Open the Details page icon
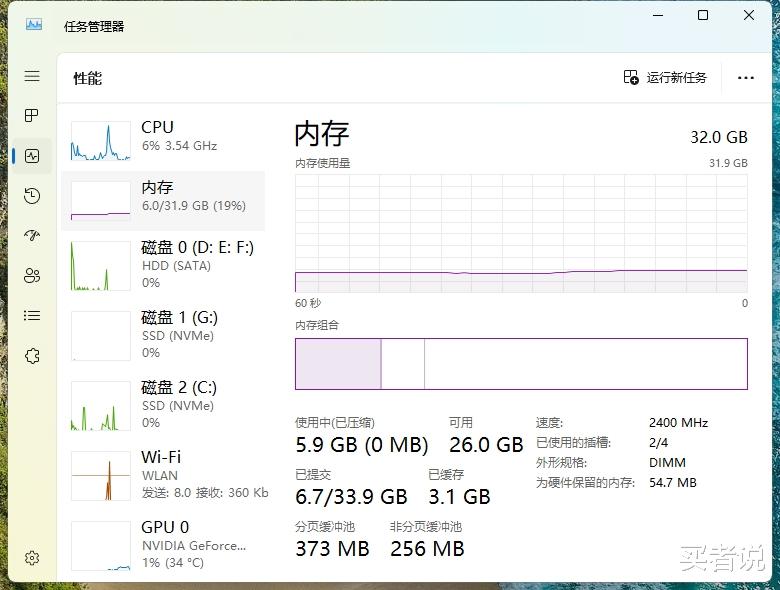780x590 pixels. click(x=32, y=316)
